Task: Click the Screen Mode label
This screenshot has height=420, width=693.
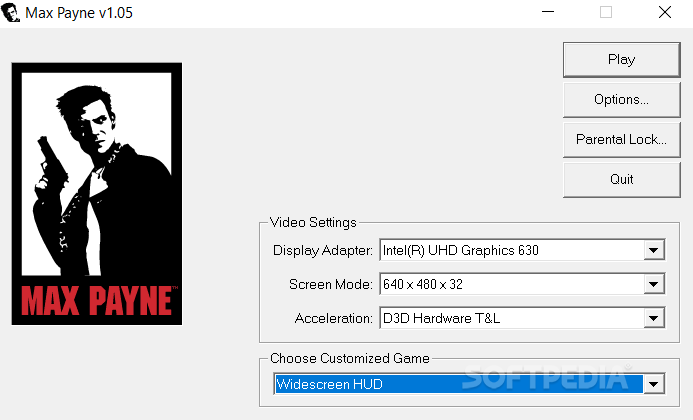Action: (x=331, y=284)
